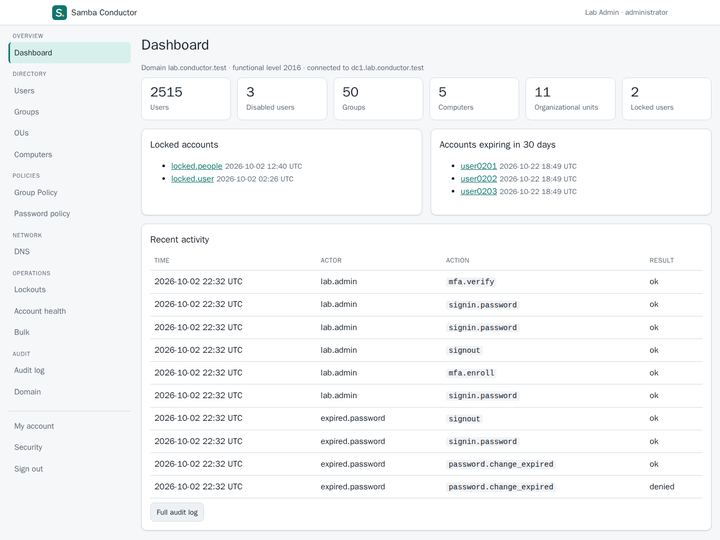Click the 11 Organizational units card
720x540 pixels.
570,99
